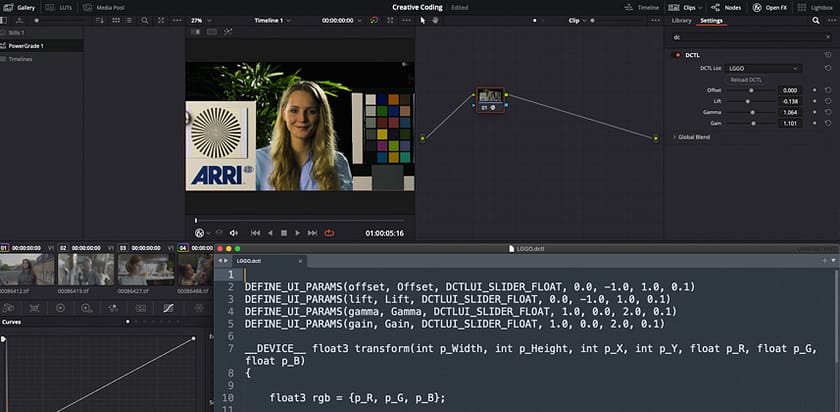Open the Gallery panel

tap(20, 8)
